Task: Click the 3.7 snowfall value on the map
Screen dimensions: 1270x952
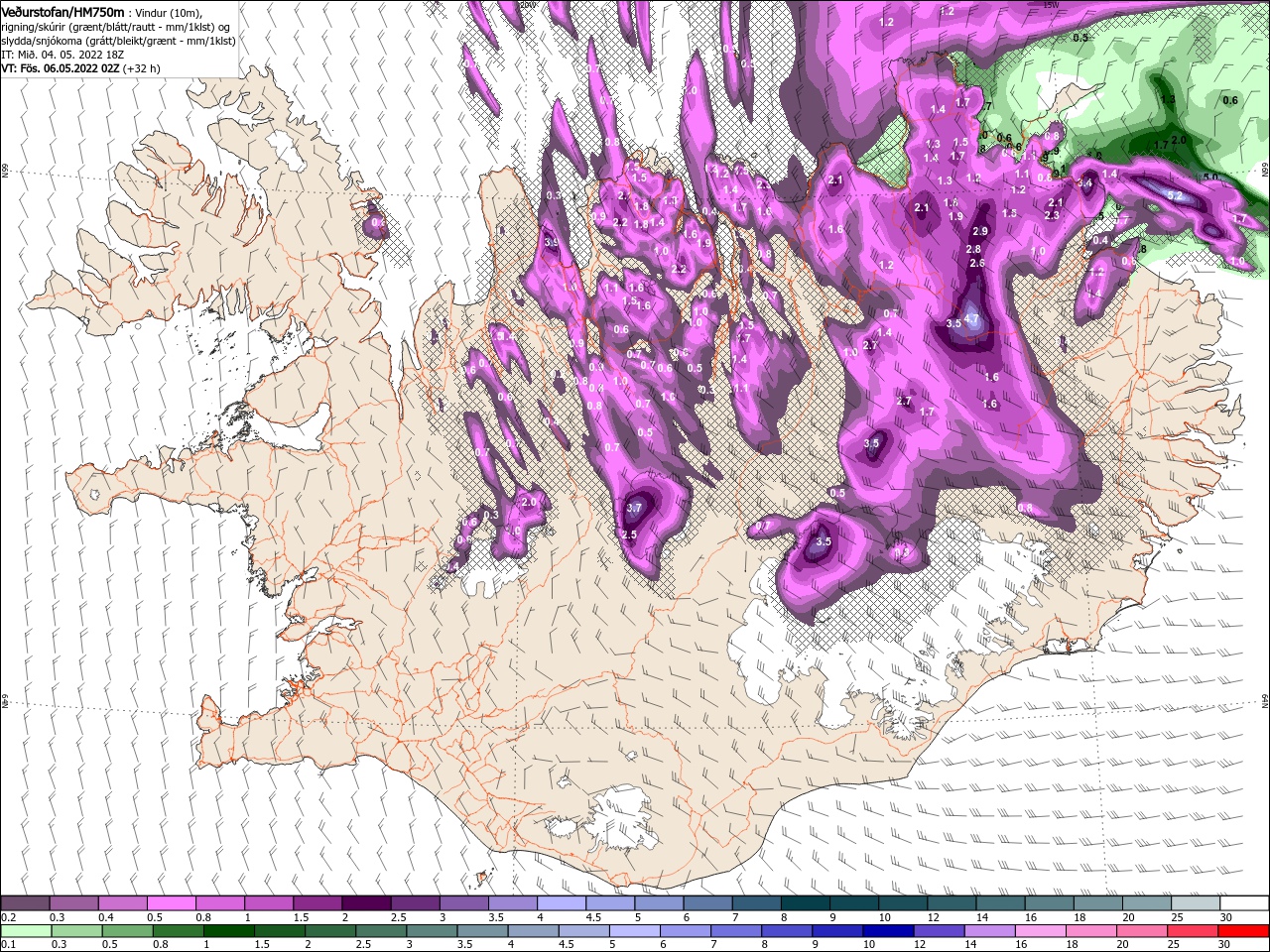Action: coord(636,508)
